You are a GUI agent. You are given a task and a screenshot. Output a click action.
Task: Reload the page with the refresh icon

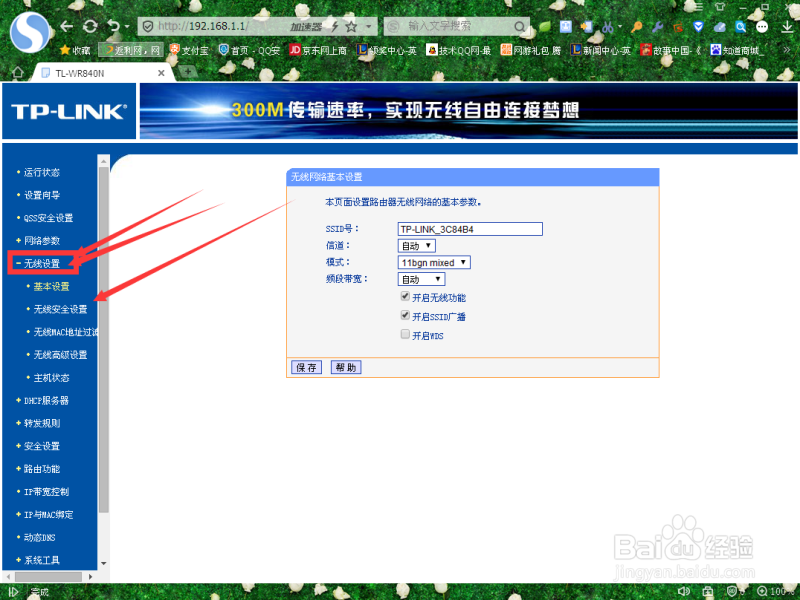pyautogui.click(x=90, y=27)
